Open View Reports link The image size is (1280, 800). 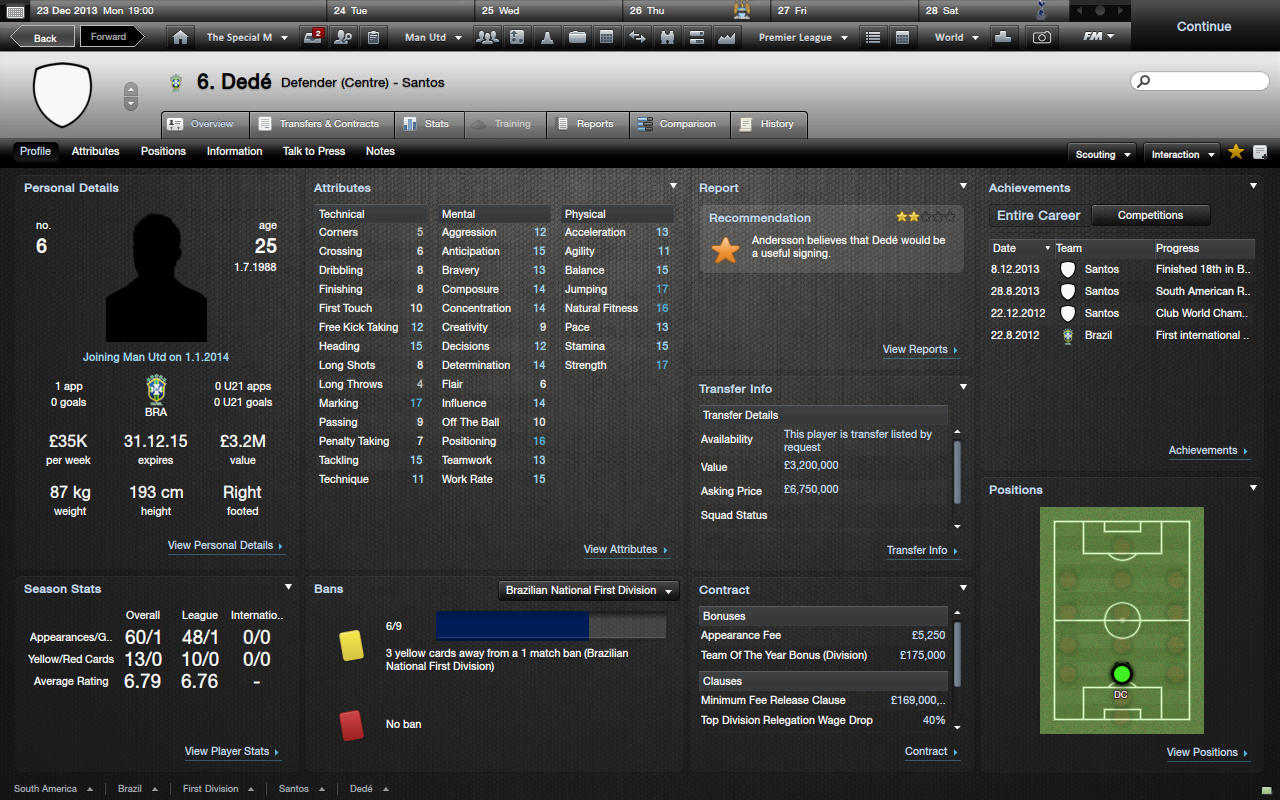[x=920, y=350]
